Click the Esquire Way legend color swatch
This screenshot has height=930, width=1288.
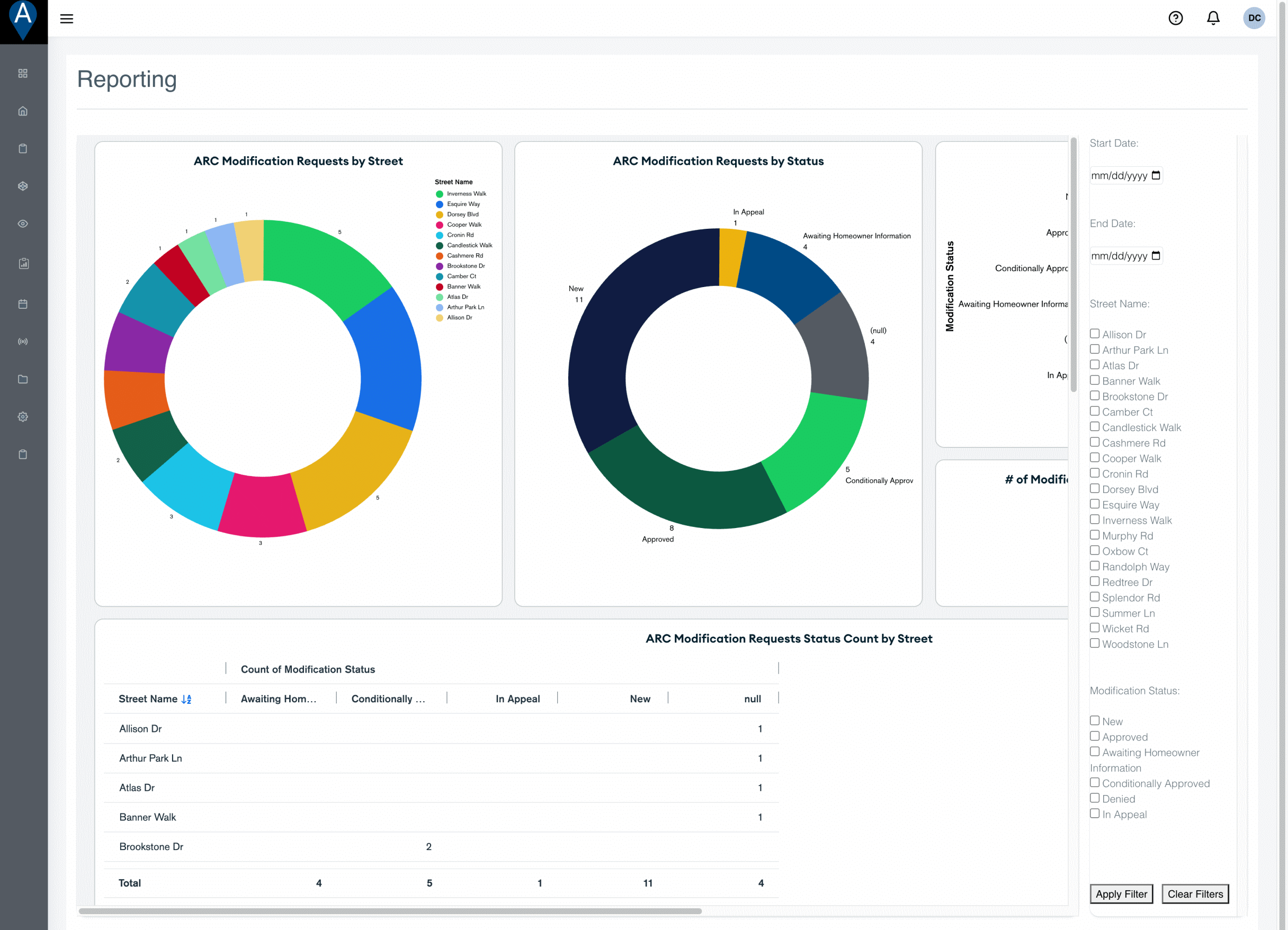[x=439, y=204]
